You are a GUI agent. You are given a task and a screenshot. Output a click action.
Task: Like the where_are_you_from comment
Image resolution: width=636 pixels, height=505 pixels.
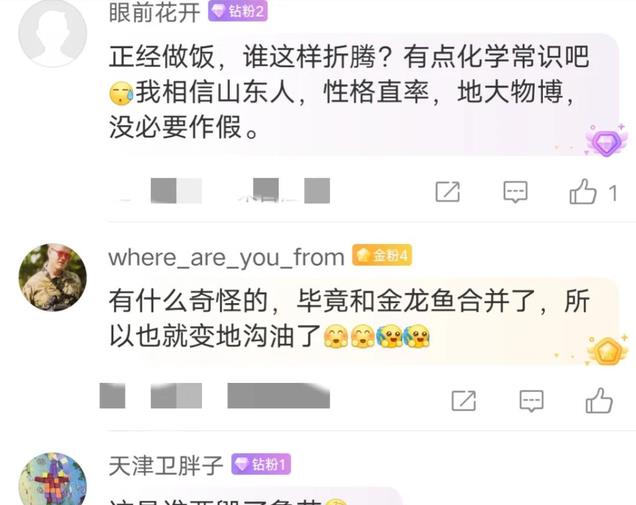[x=599, y=401]
